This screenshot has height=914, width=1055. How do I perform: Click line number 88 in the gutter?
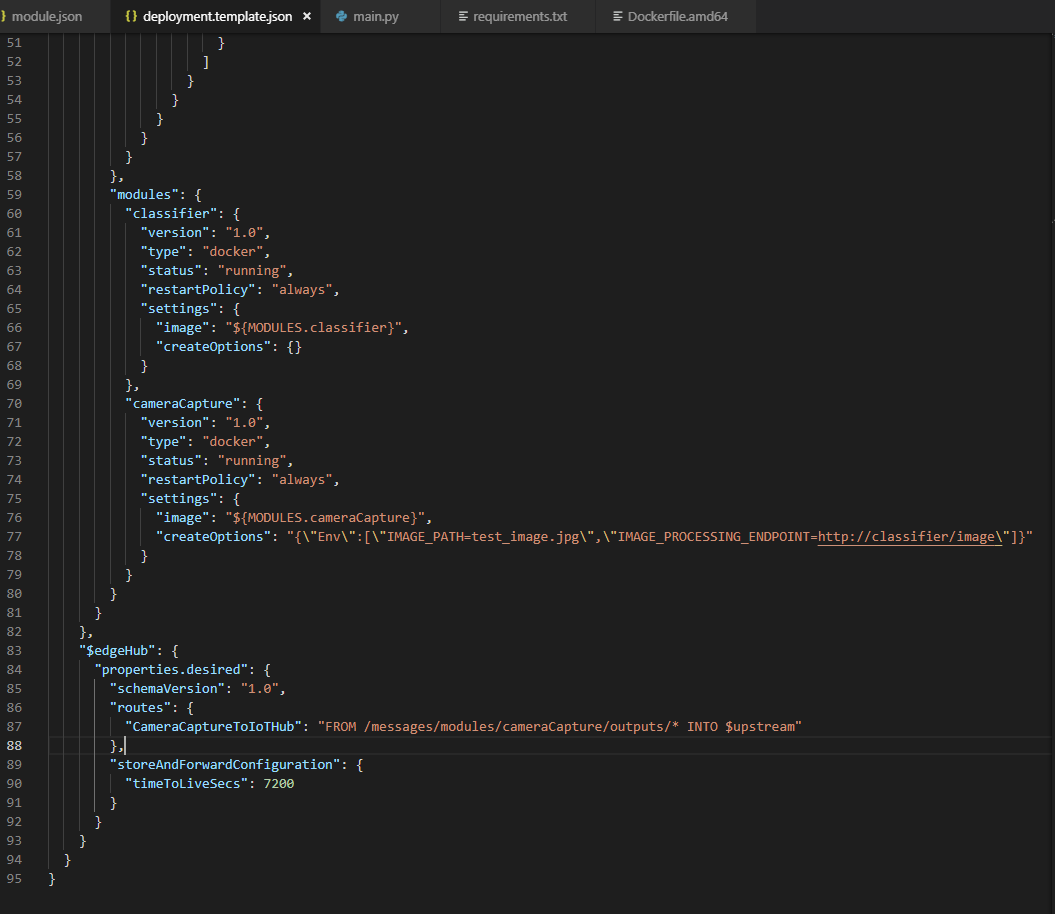[x=14, y=745]
